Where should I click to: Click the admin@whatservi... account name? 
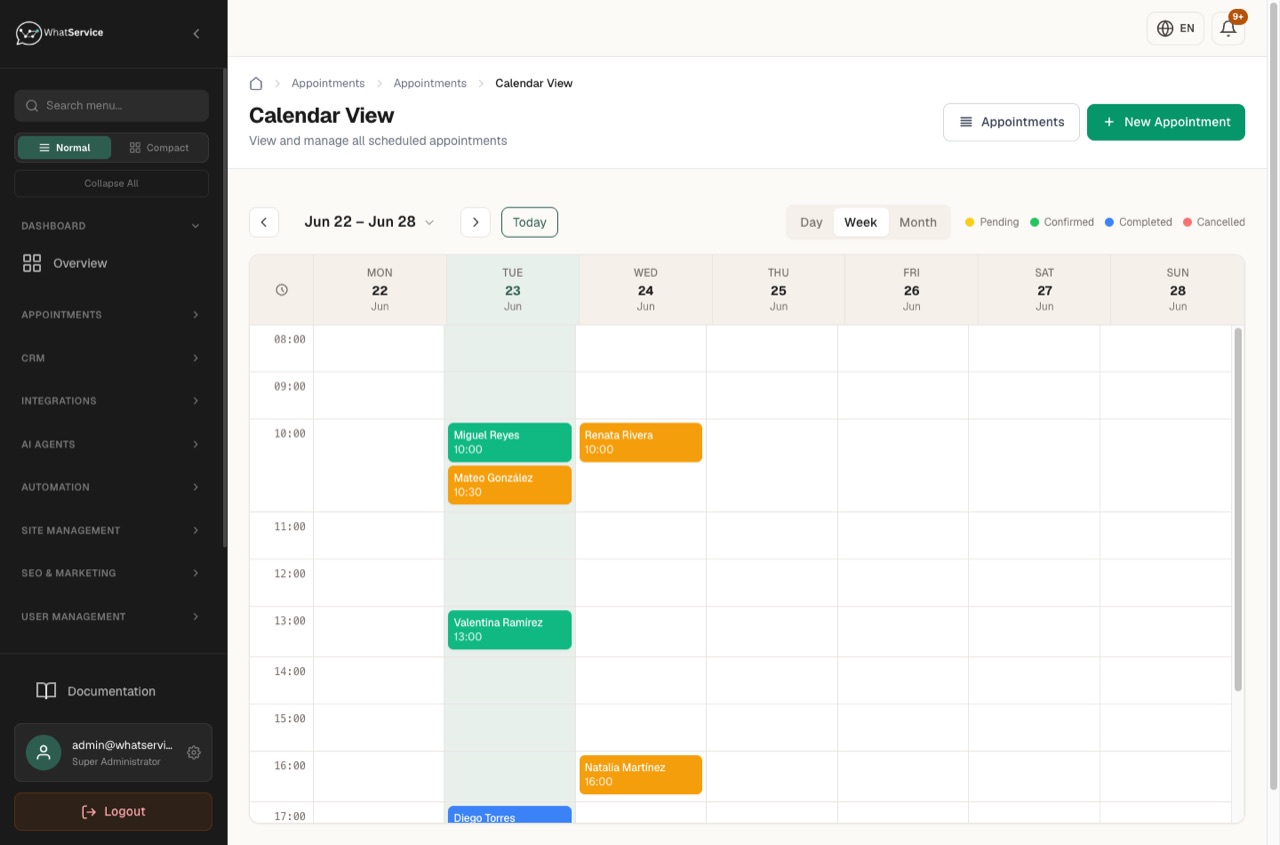[122, 745]
